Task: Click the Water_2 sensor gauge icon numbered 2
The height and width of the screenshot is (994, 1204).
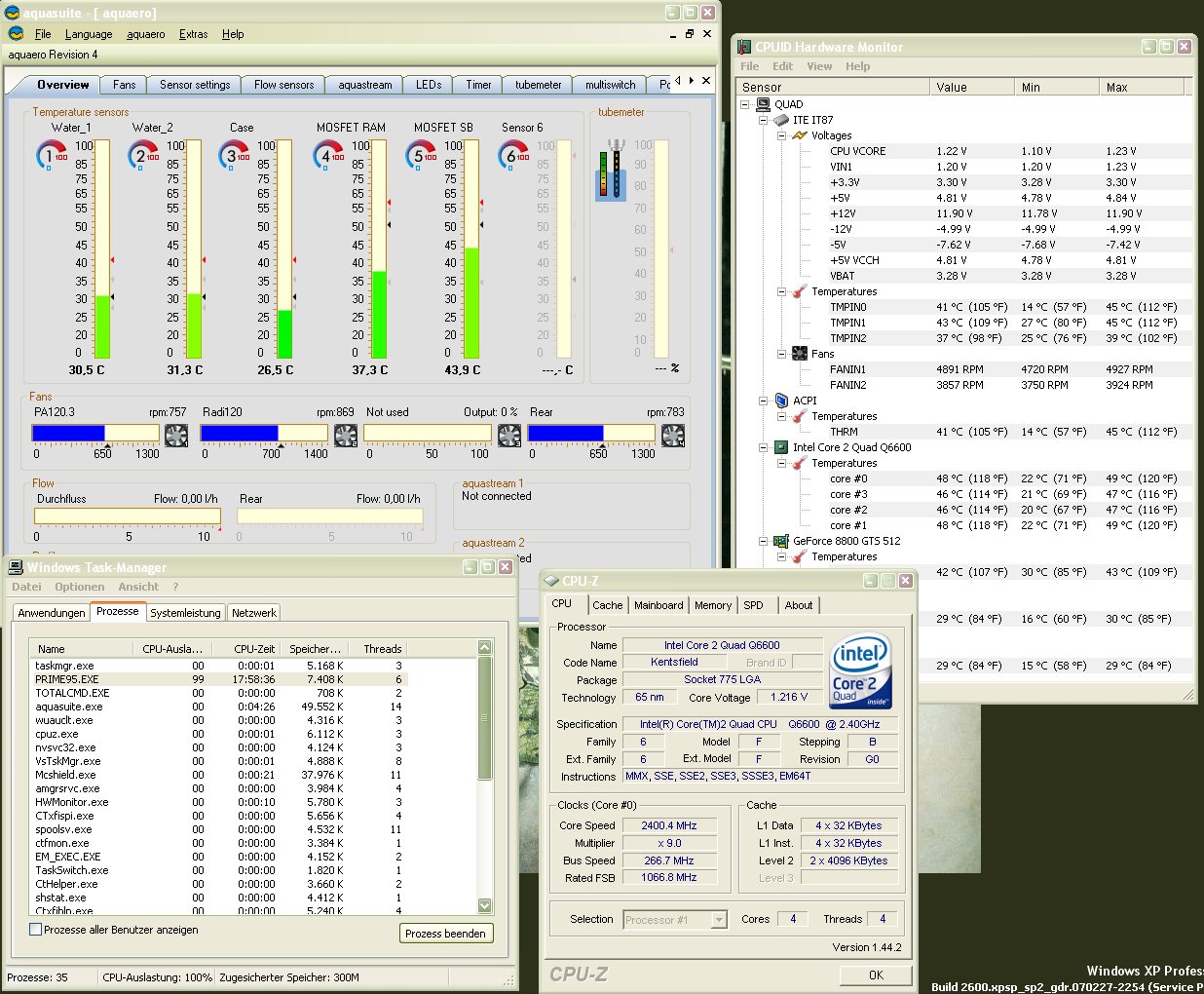Action: [x=143, y=155]
